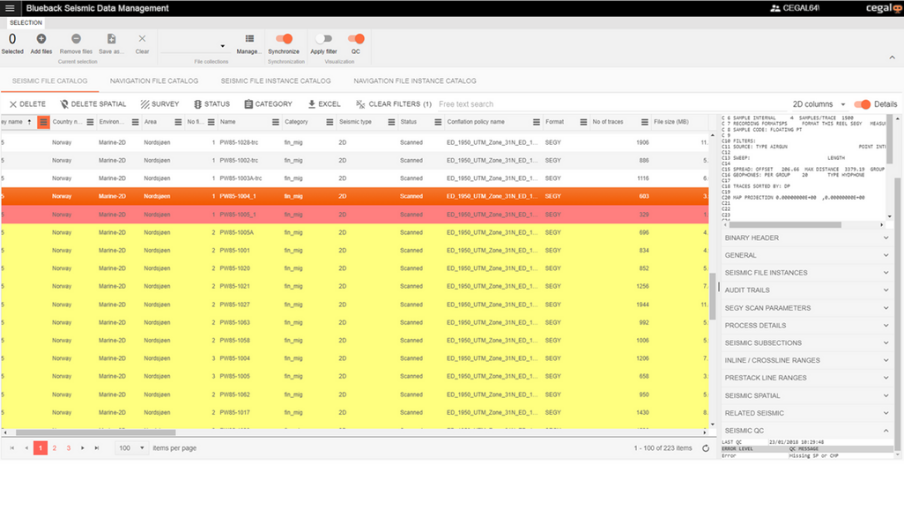
Task: Expand SEGY Scan Parameters section
Action: [806, 308]
